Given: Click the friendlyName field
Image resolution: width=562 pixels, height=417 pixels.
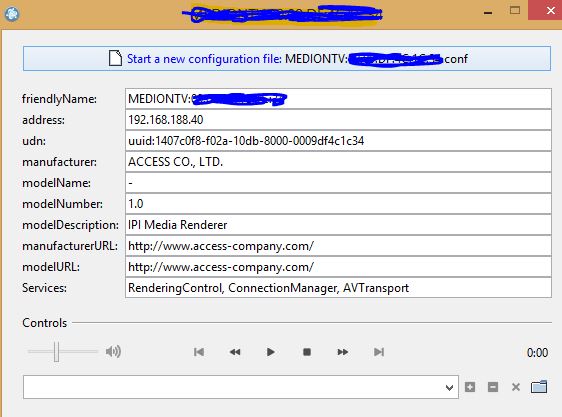Looking at the screenshot, I should click(x=338, y=99).
